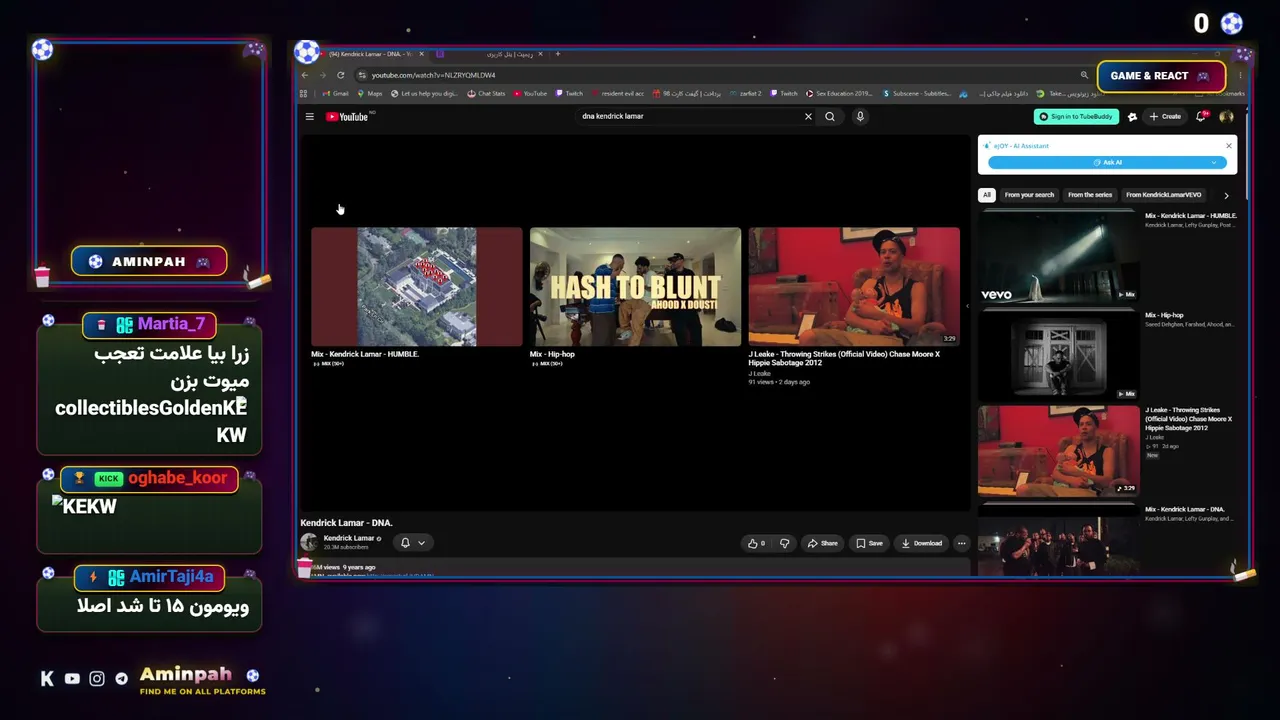Save the video using Save button
The height and width of the screenshot is (720, 1280).
869,543
